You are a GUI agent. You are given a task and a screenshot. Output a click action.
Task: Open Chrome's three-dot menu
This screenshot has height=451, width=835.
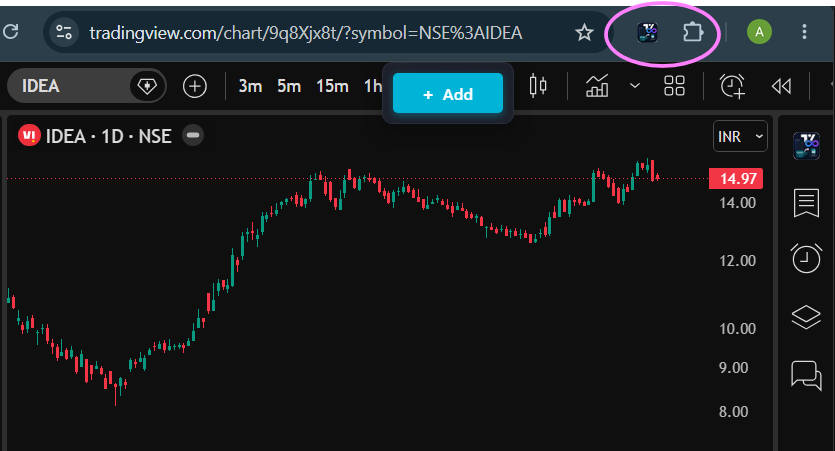coord(804,32)
